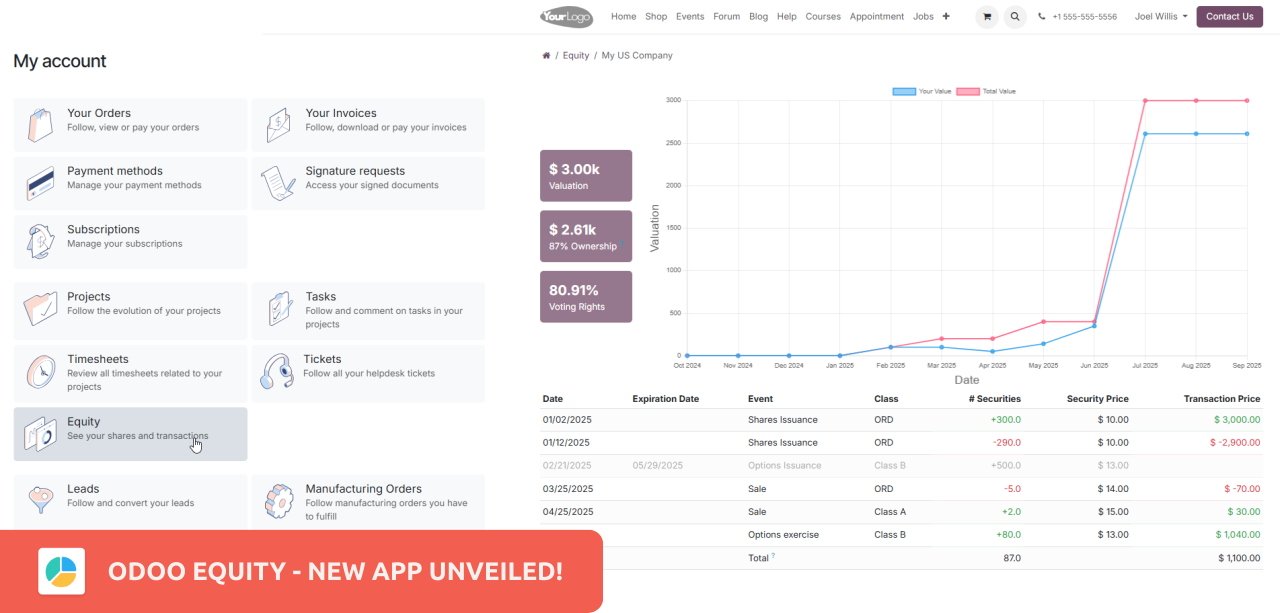Click the Class column header
Viewport: 1280px width, 613px height.
pos(886,399)
